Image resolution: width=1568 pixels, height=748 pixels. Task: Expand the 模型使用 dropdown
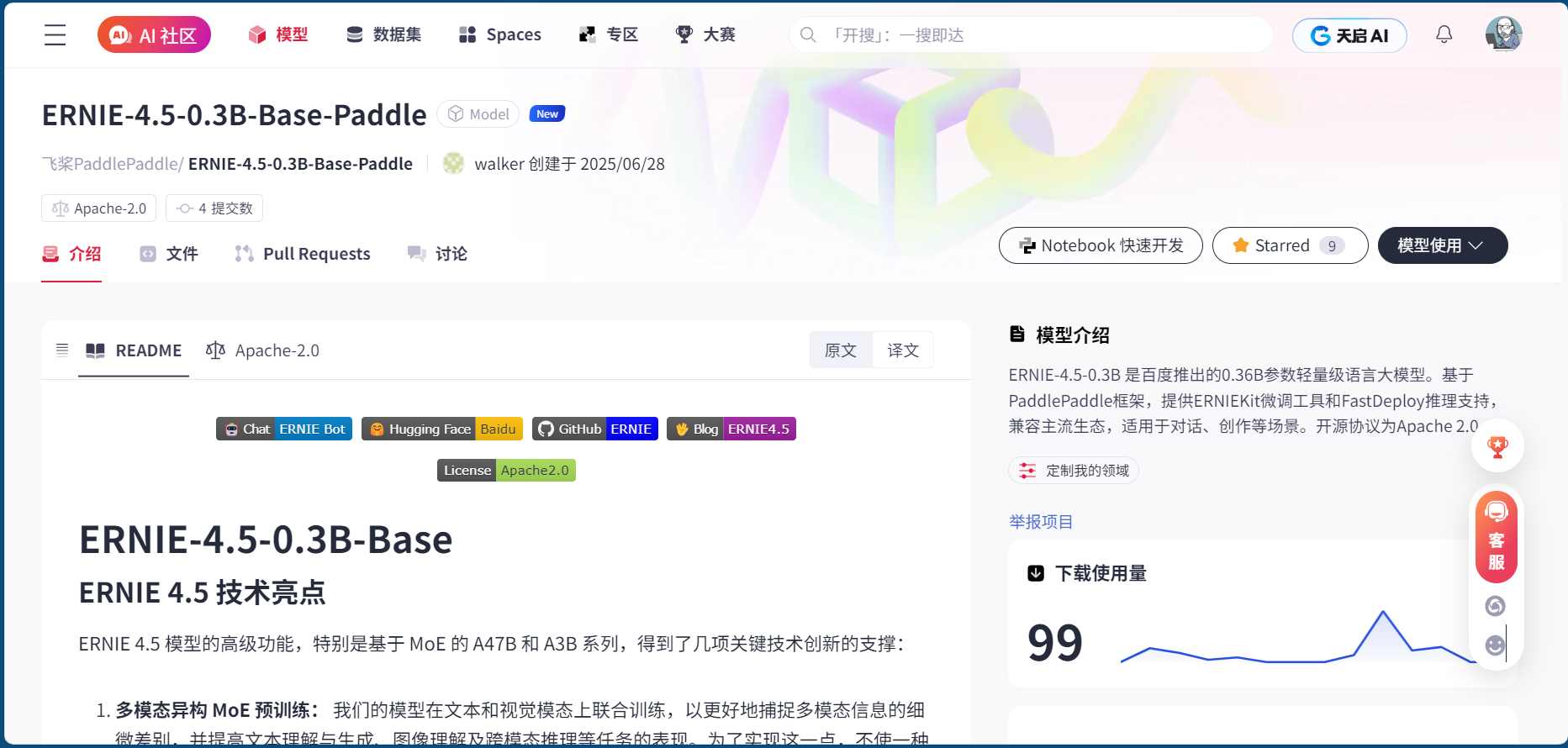[x=1443, y=245]
